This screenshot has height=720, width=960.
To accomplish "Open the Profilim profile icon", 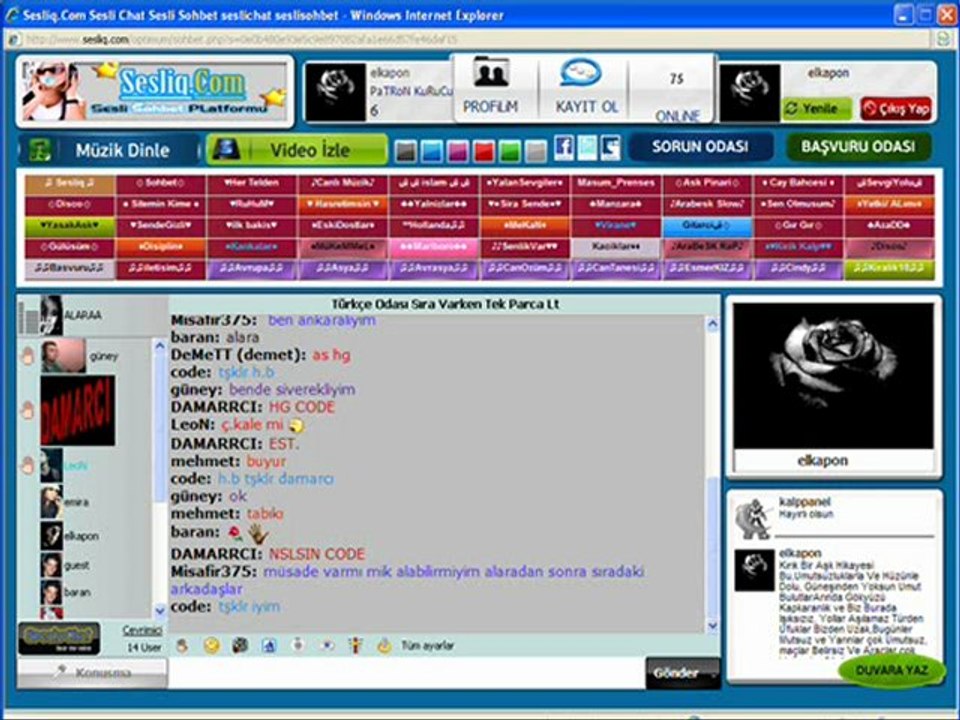I will pyautogui.click(x=491, y=73).
